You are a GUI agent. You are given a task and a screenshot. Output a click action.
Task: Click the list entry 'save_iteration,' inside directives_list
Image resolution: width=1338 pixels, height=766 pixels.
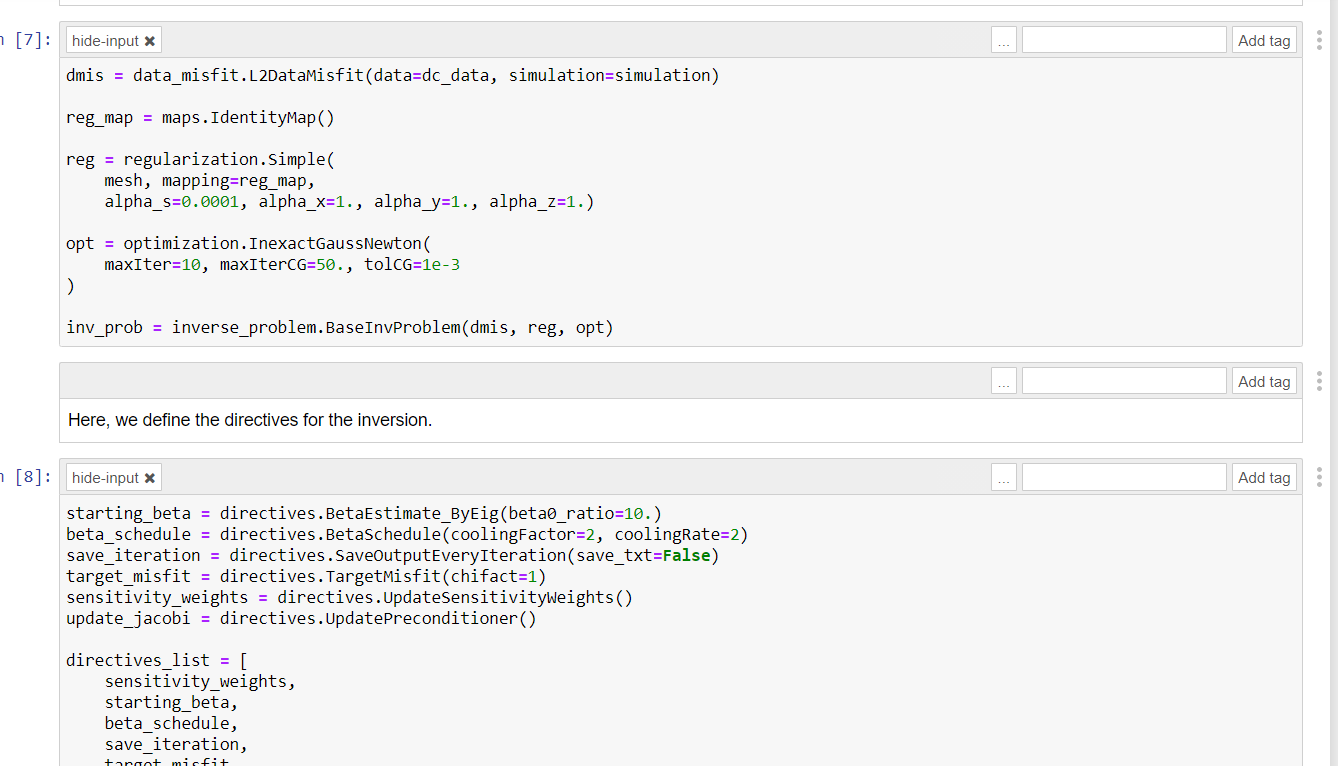[x=176, y=745]
